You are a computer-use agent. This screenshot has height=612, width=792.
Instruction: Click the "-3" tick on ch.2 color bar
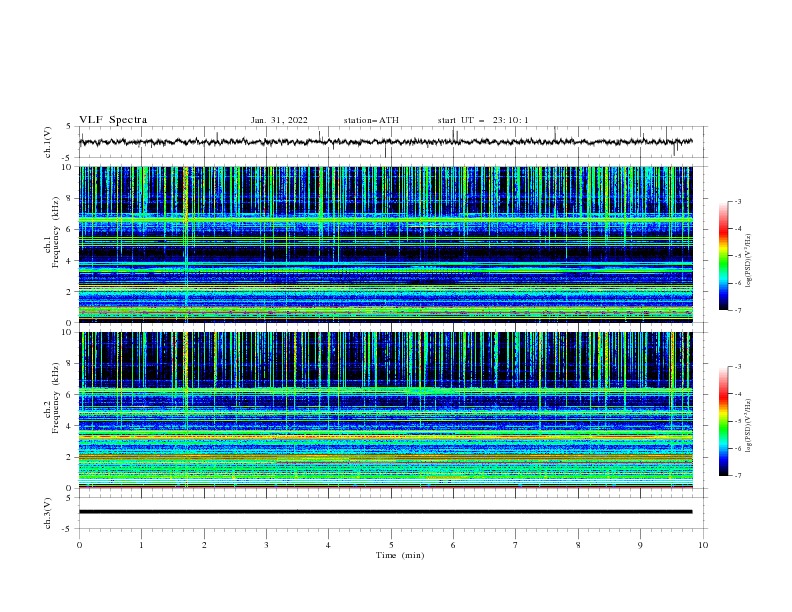coord(738,367)
